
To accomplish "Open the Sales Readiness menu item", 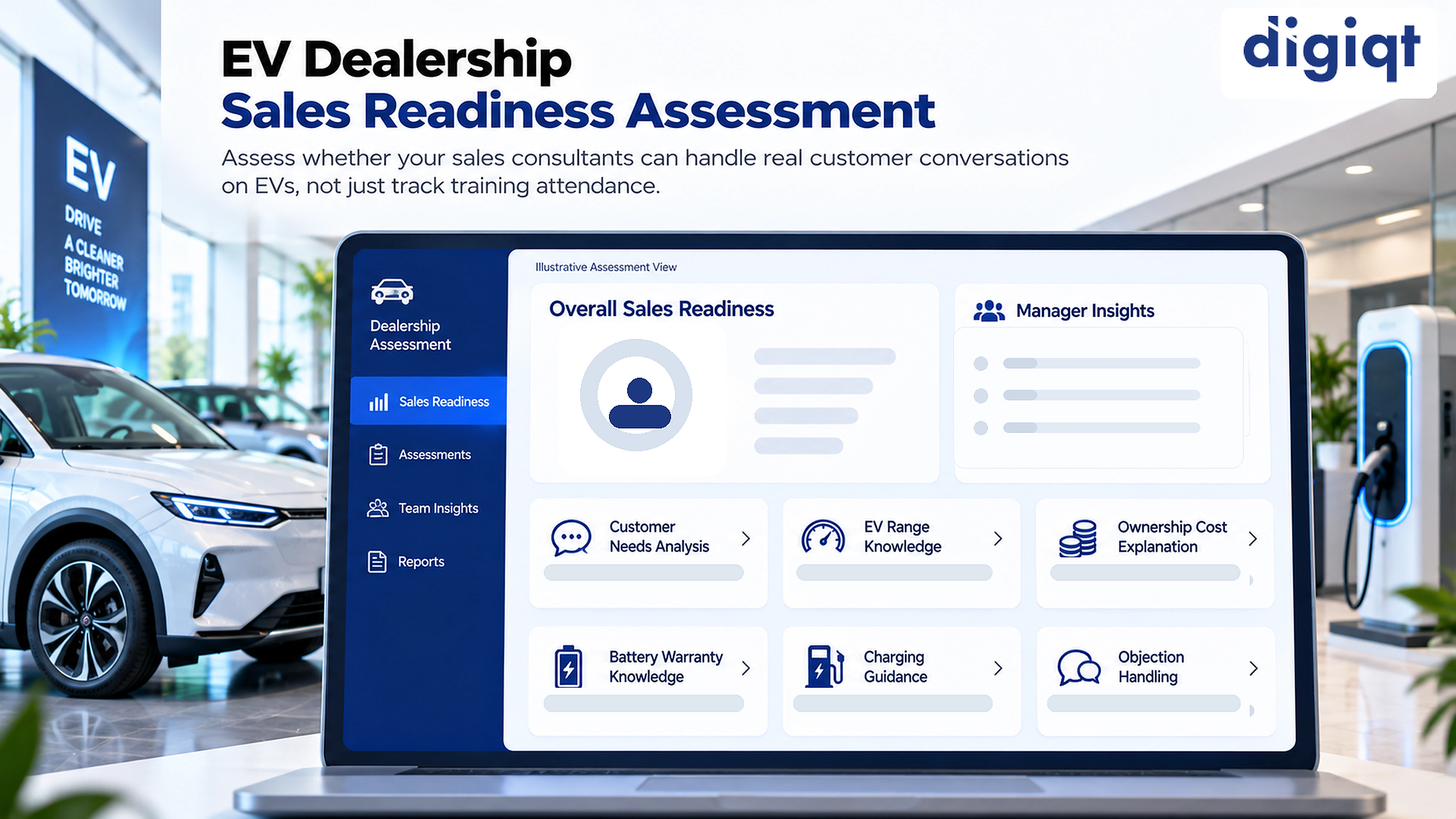I will coord(428,401).
